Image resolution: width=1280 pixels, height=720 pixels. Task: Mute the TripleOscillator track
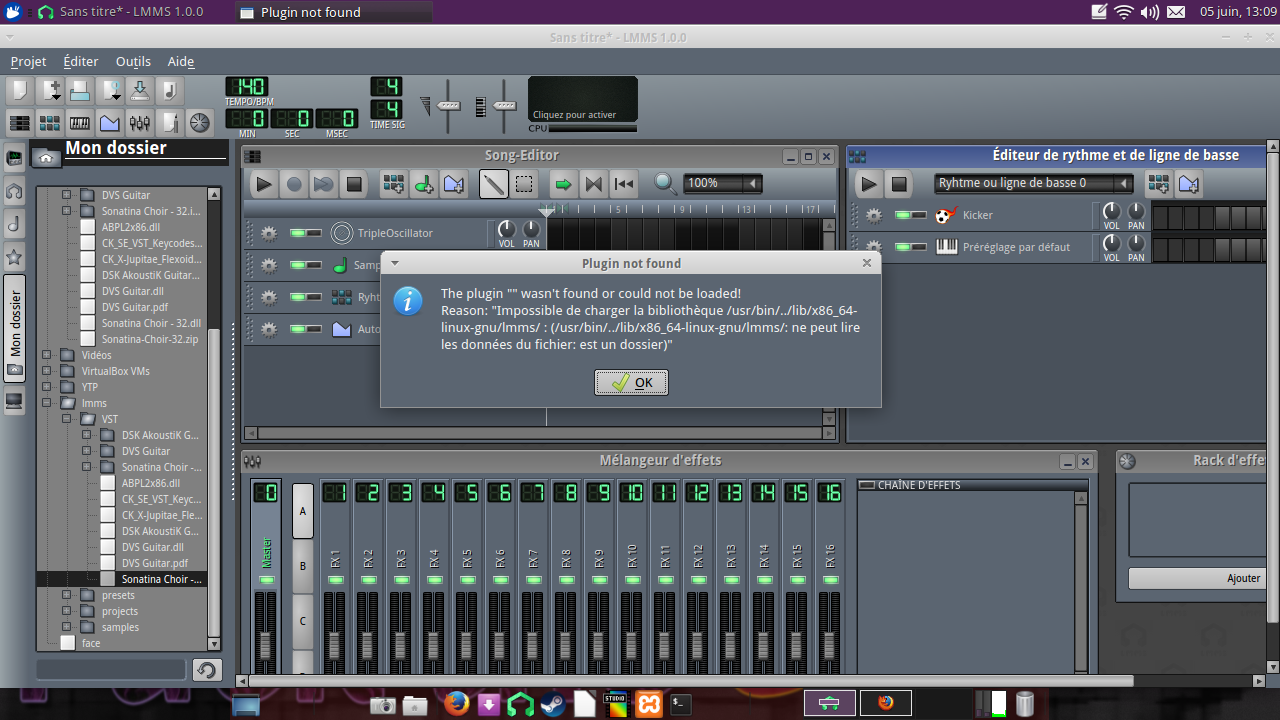point(297,233)
